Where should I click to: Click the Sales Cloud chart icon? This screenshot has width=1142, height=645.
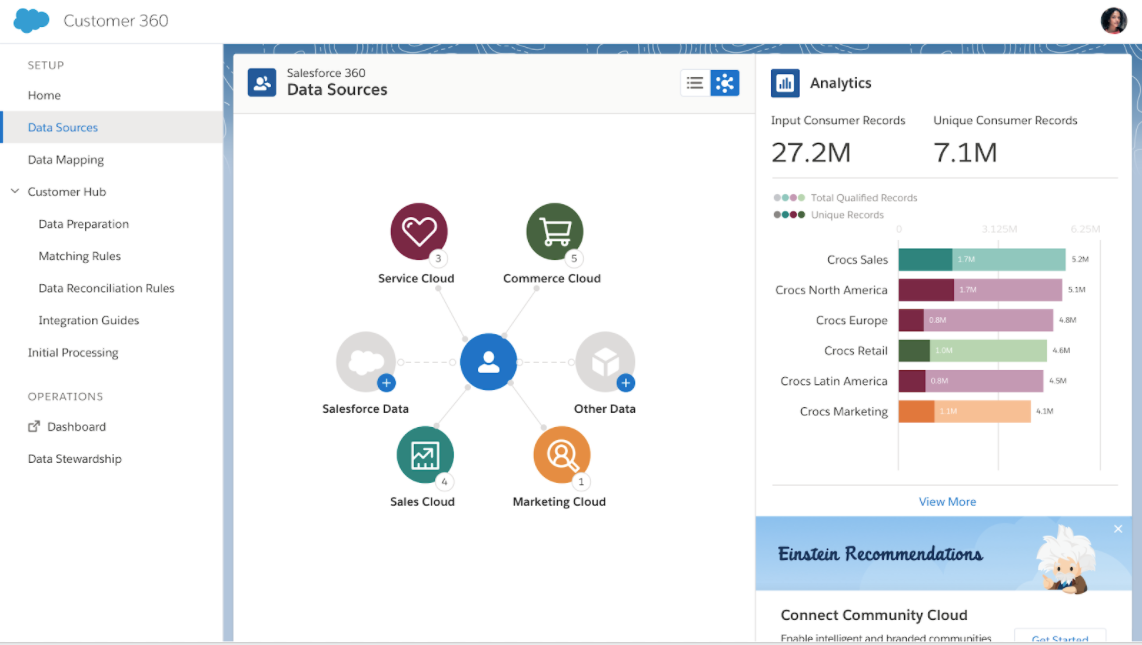[424, 453]
